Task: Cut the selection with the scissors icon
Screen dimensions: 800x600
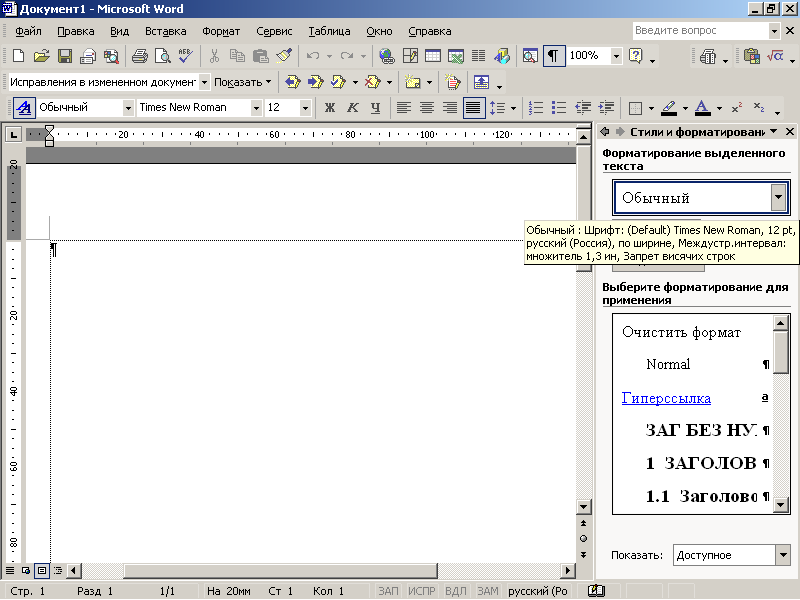Action: (x=214, y=56)
